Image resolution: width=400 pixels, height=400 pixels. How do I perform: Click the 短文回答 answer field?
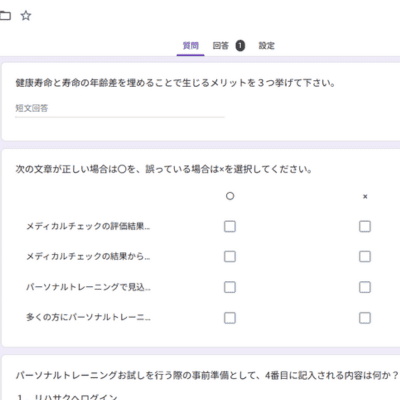click(120, 108)
